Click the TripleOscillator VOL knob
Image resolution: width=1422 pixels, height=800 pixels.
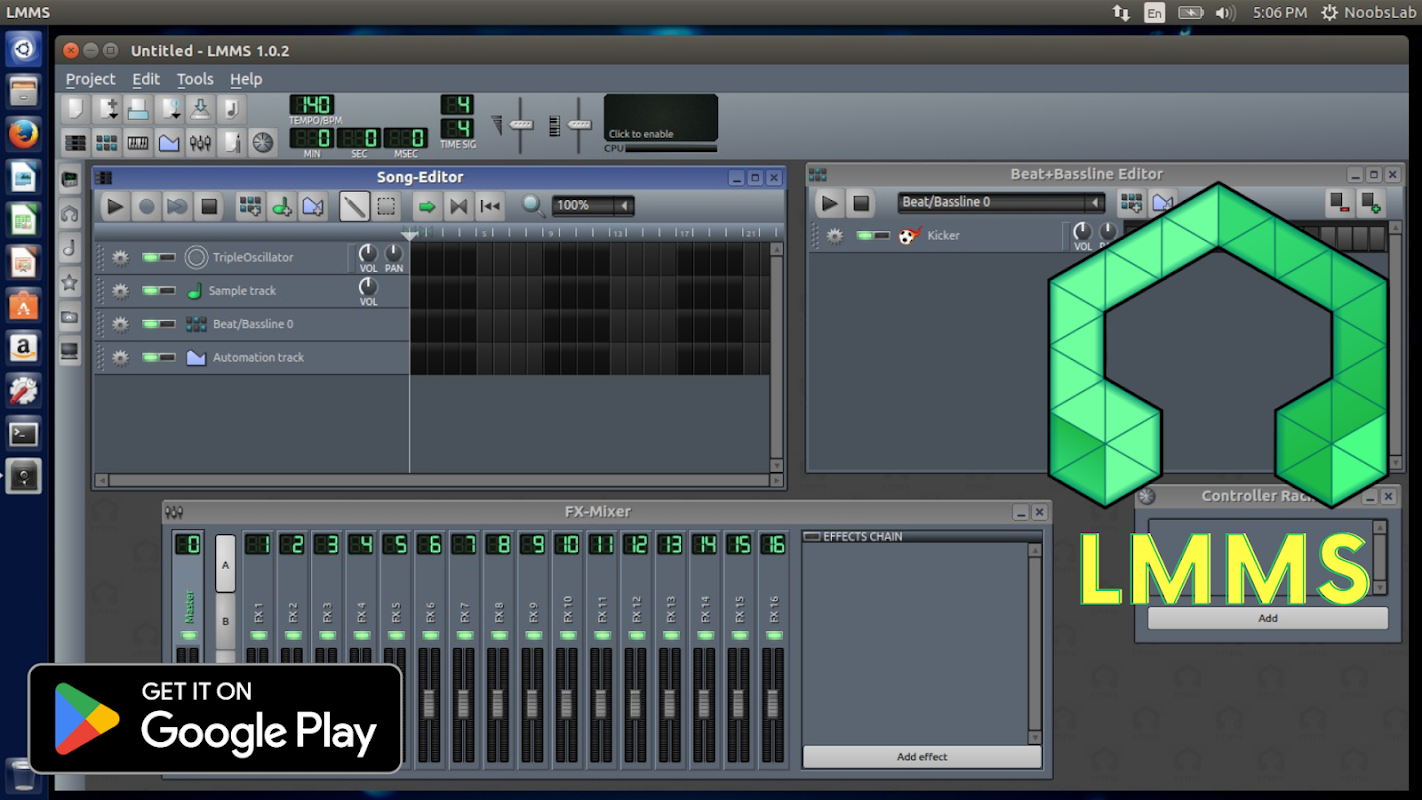pos(368,254)
